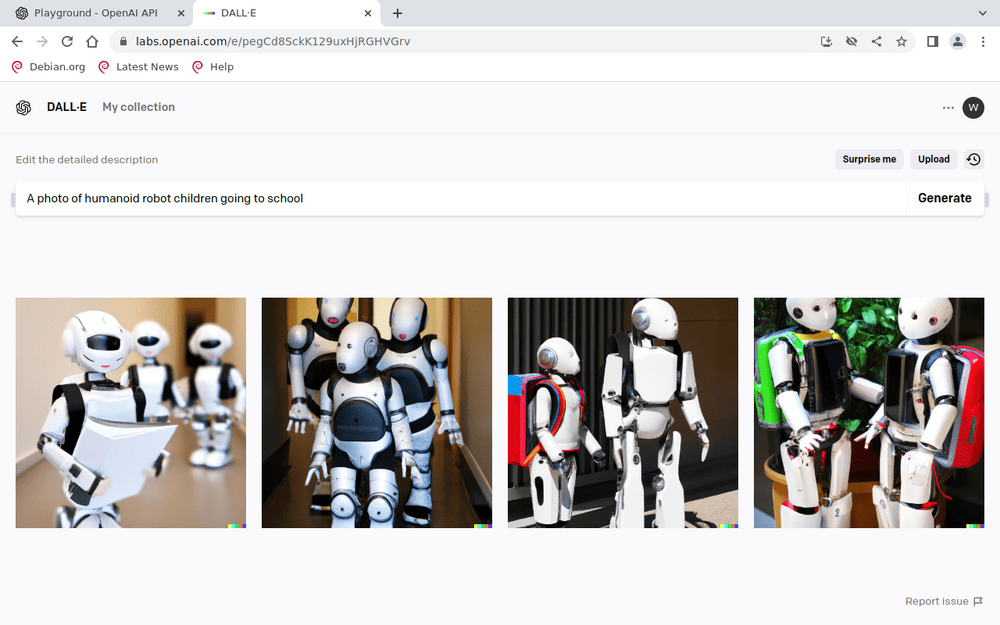Open the first robot image thumbnail

(130, 412)
